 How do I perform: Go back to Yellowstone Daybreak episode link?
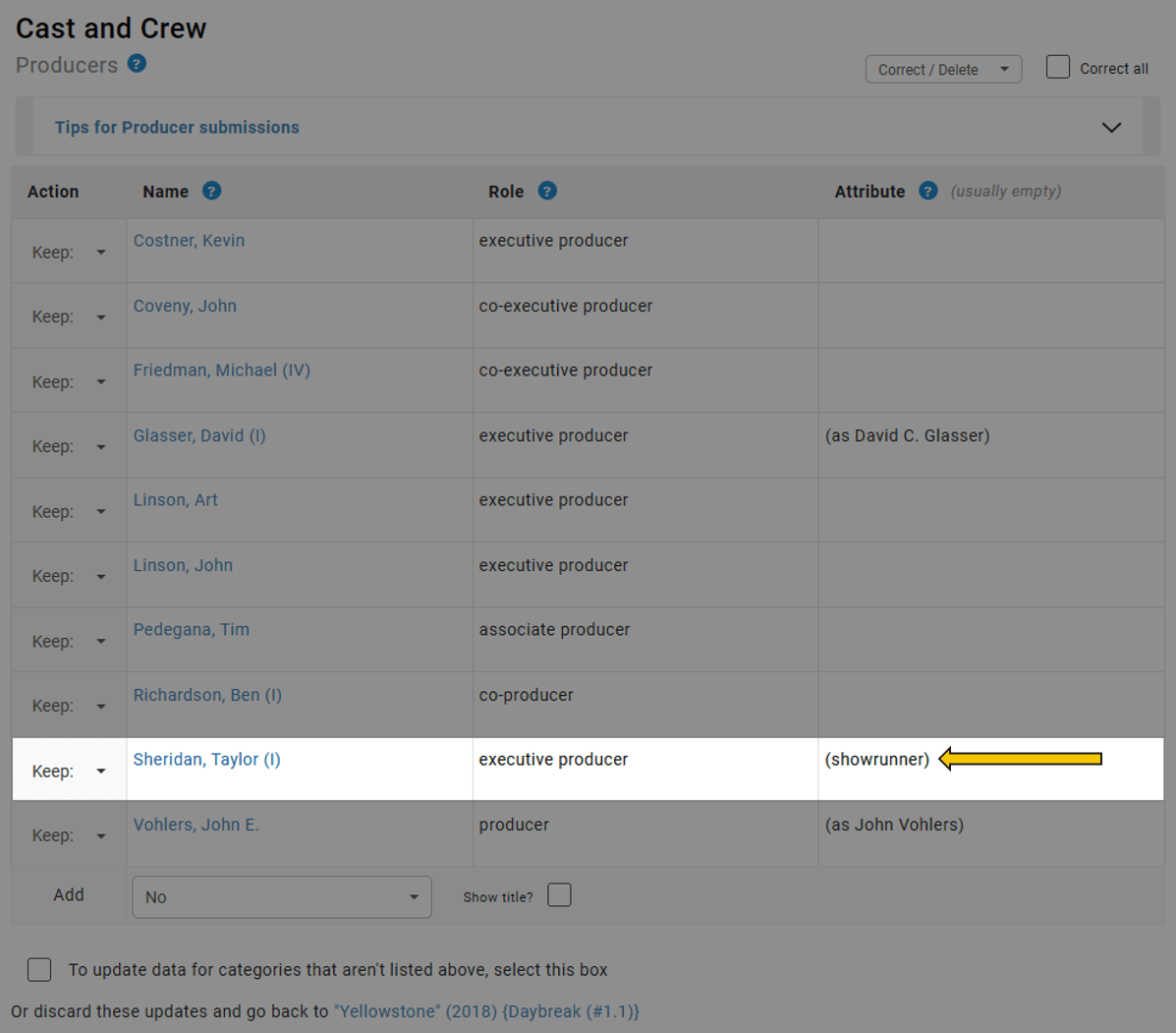point(486,1011)
